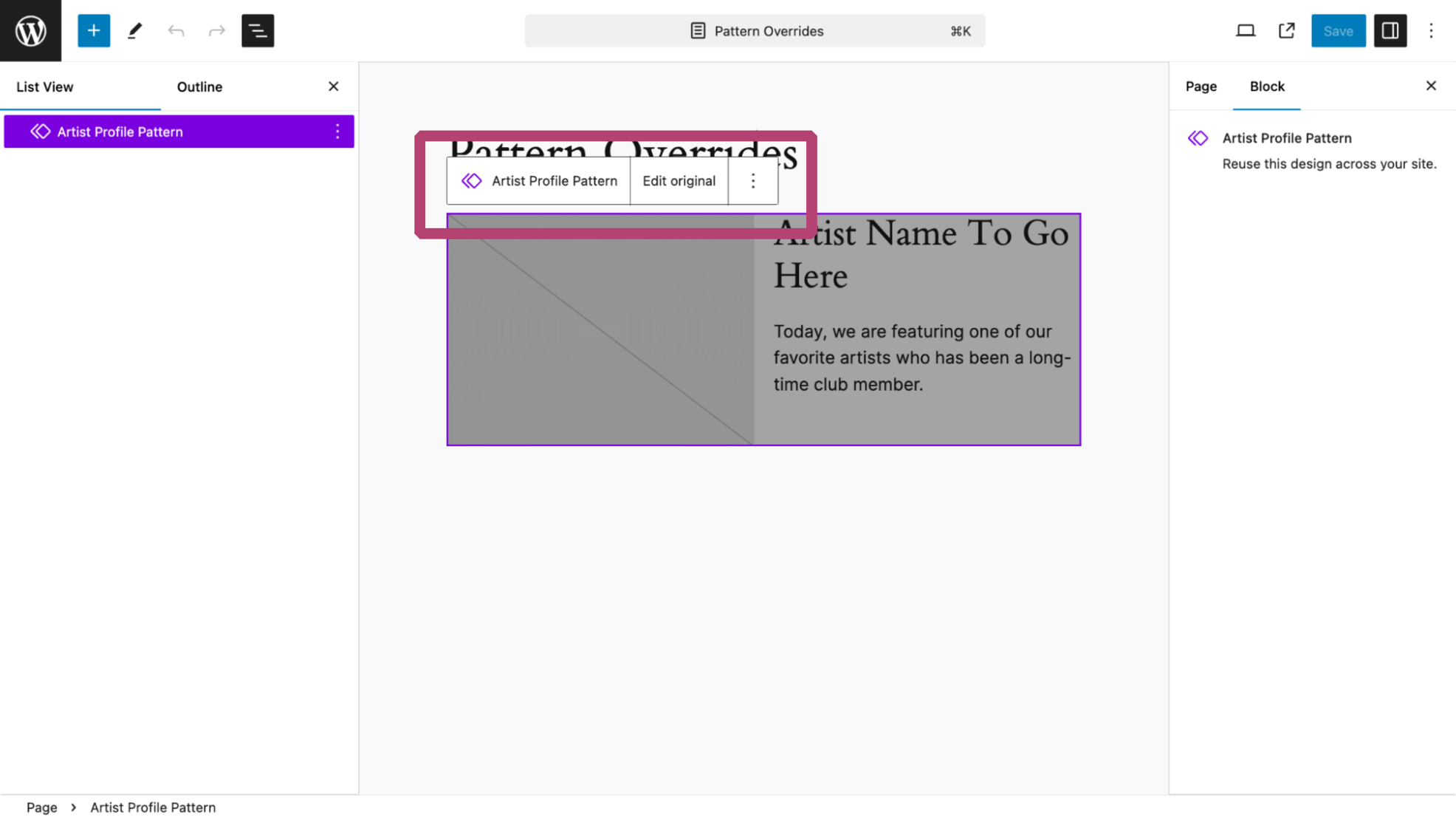Open the Document Overview panel
The height and width of the screenshot is (820, 1456).
[x=257, y=30]
